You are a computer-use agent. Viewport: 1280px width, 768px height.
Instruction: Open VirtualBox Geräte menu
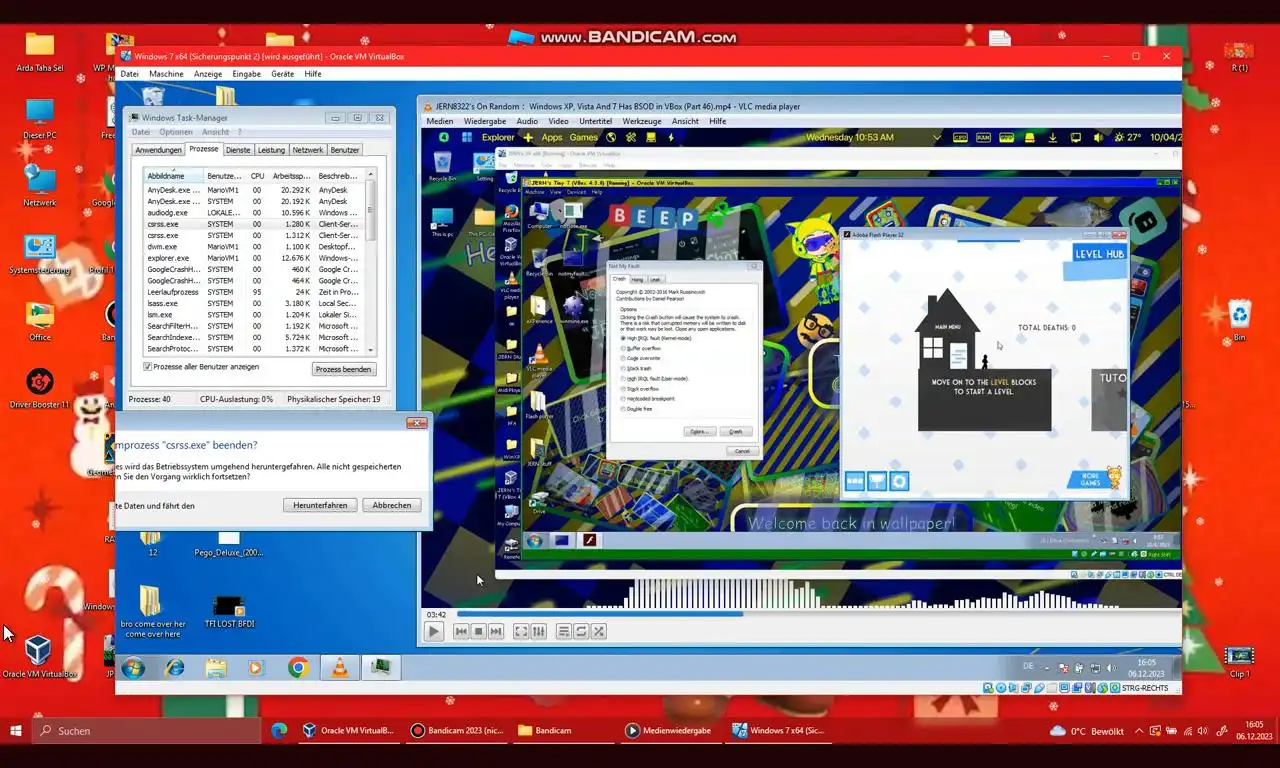282,74
